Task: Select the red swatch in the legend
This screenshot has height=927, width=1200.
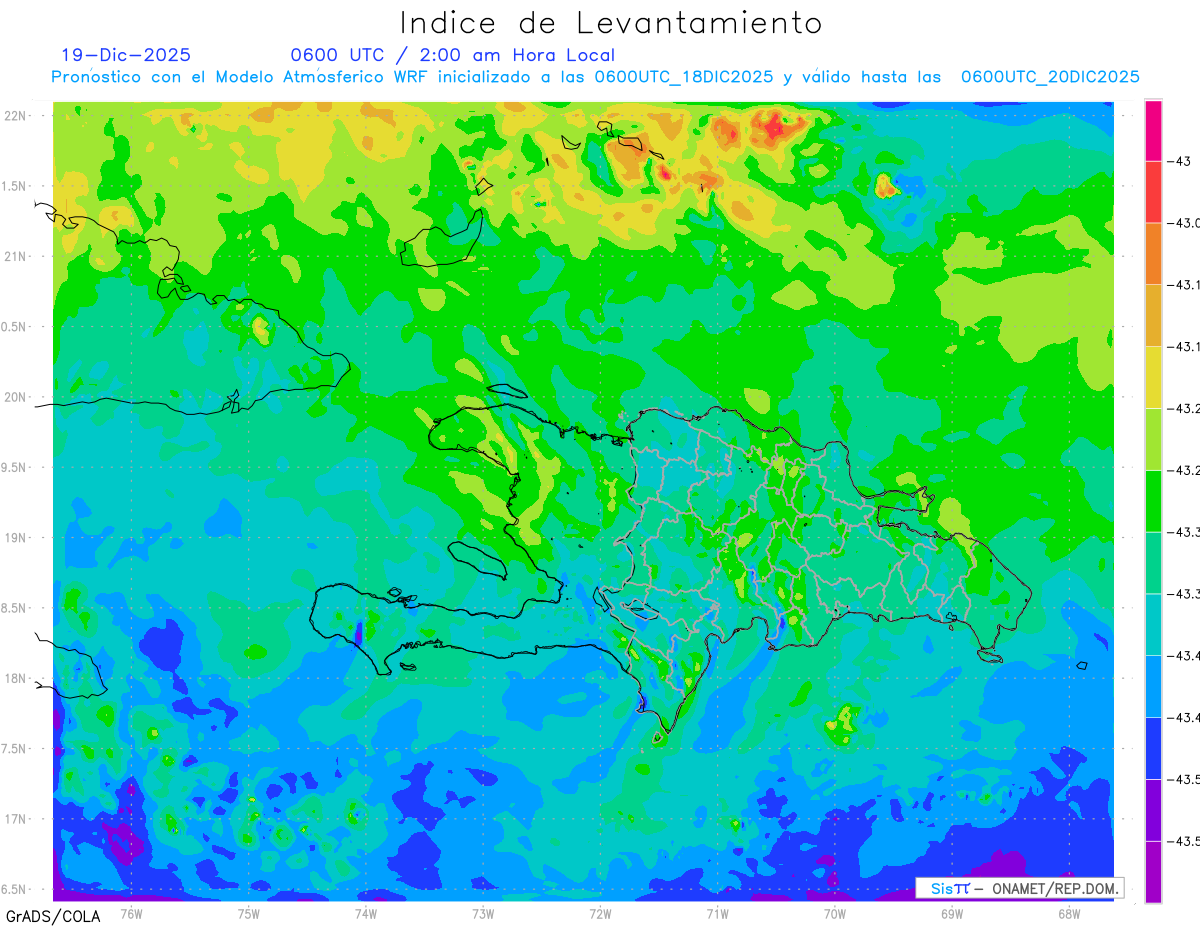Action: [x=1153, y=192]
